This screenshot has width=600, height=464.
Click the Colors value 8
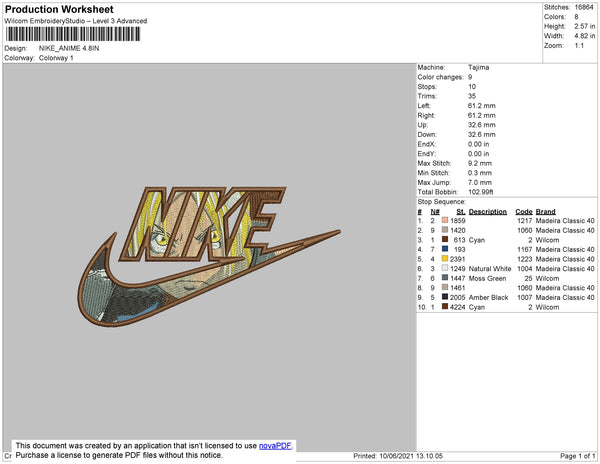576,17
